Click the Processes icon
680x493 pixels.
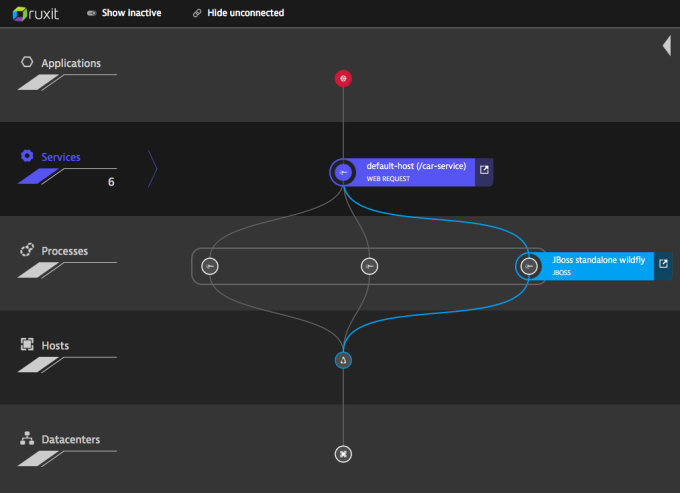tap(27, 250)
